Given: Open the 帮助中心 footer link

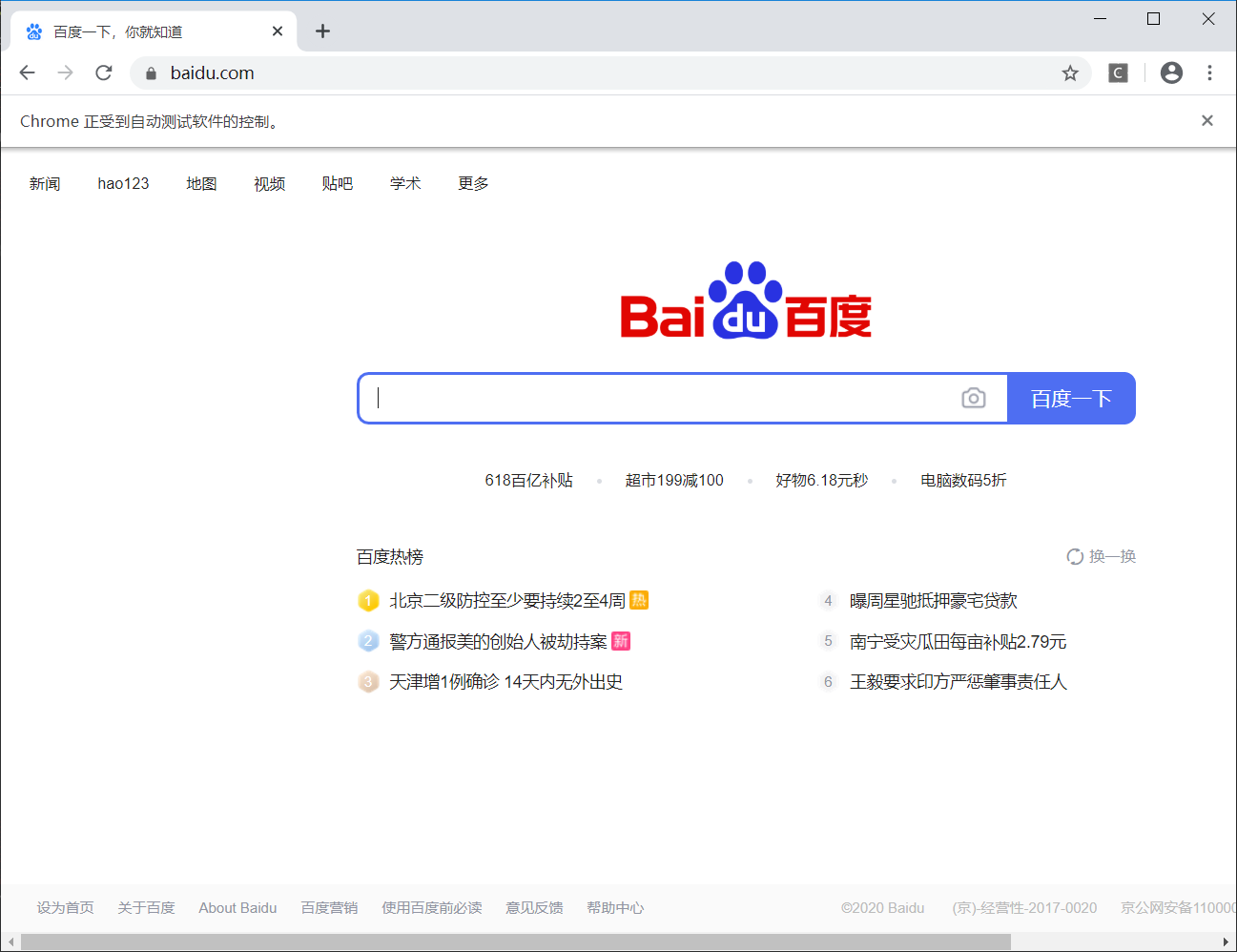Looking at the screenshot, I should click(615, 908).
